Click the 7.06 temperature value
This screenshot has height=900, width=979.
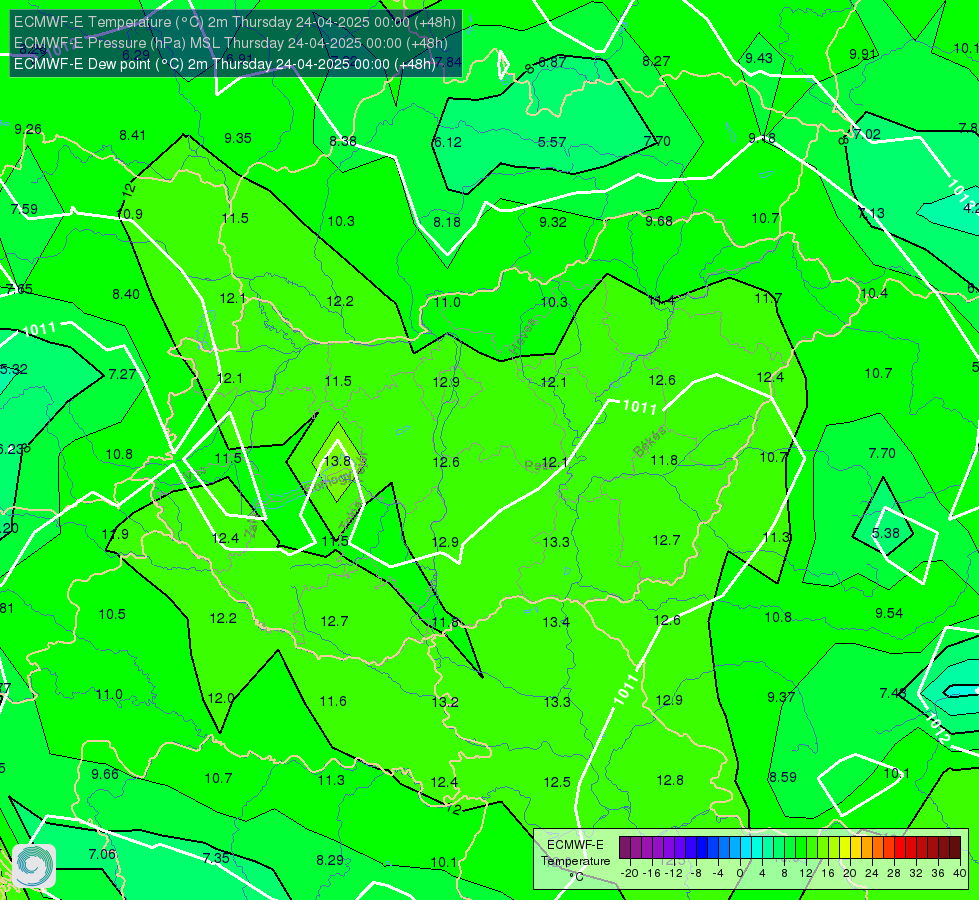102,854
